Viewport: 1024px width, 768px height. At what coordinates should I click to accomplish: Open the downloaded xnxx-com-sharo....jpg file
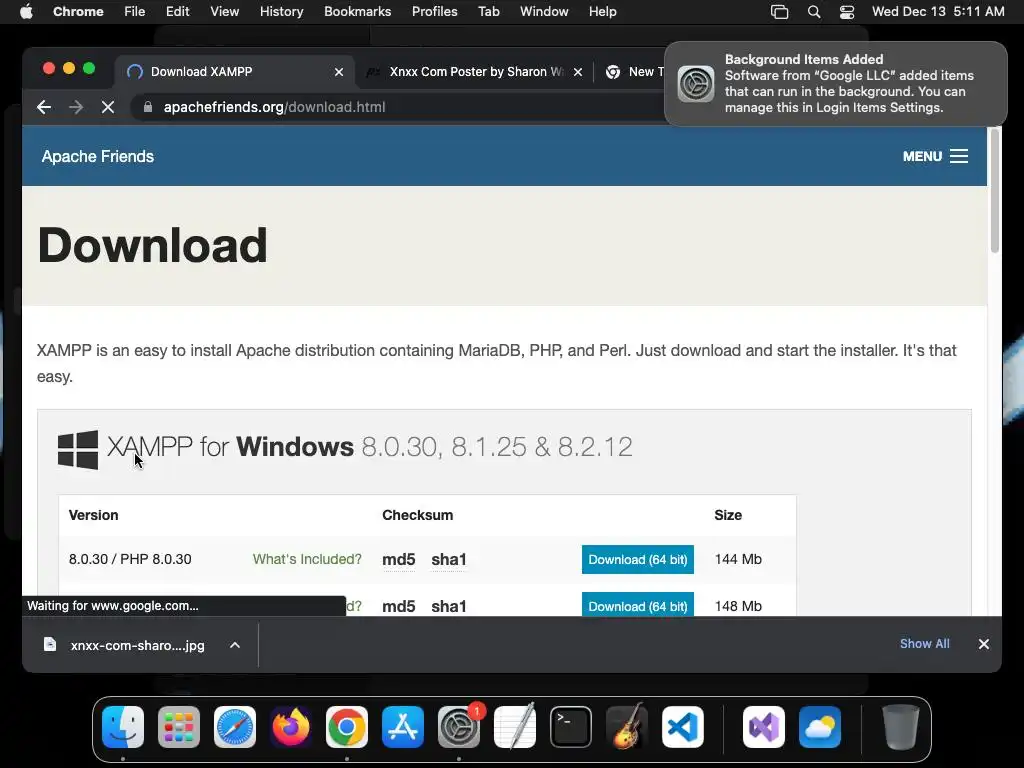[x=137, y=645]
